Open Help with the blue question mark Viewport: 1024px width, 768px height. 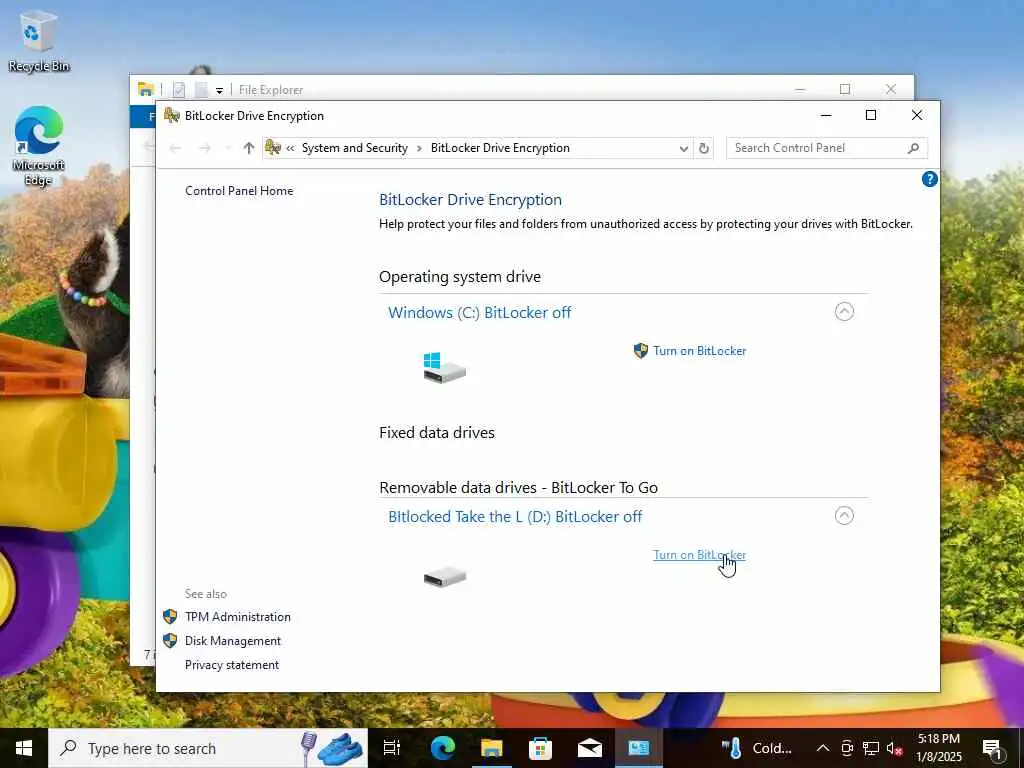[929, 179]
